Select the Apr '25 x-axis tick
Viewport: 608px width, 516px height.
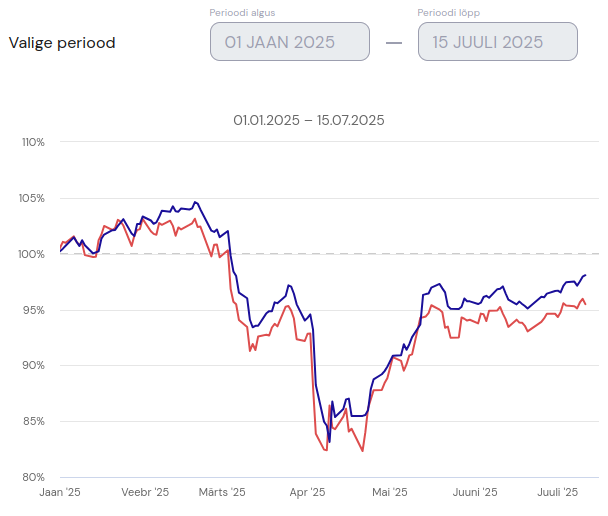click(307, 492)
